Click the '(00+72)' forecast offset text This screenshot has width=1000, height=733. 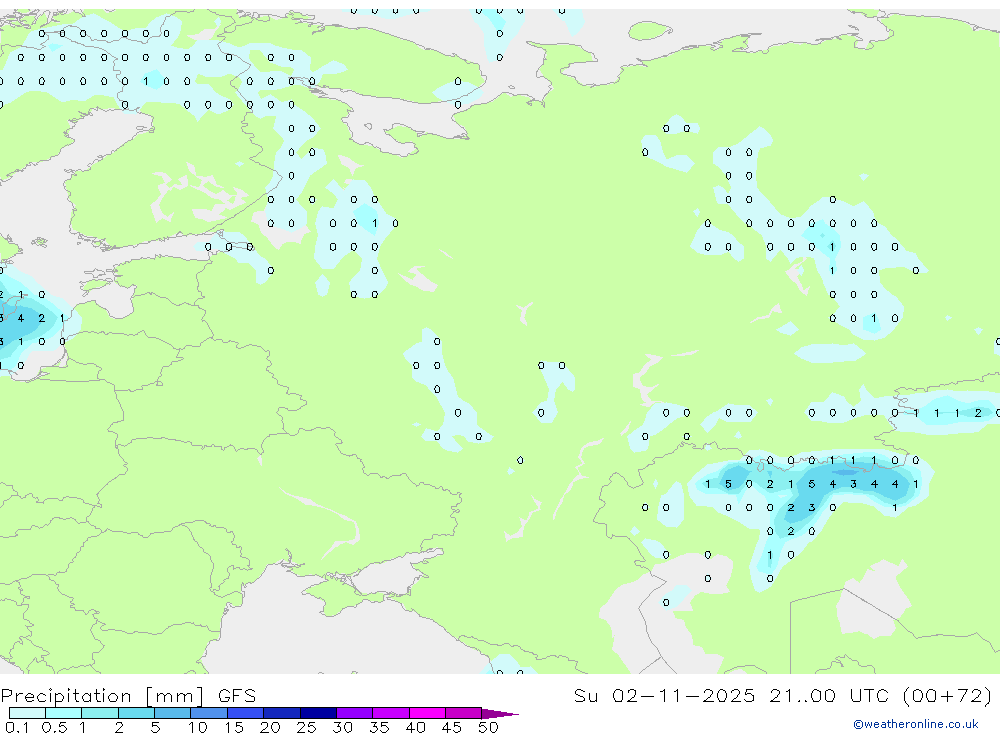point(948,695)
